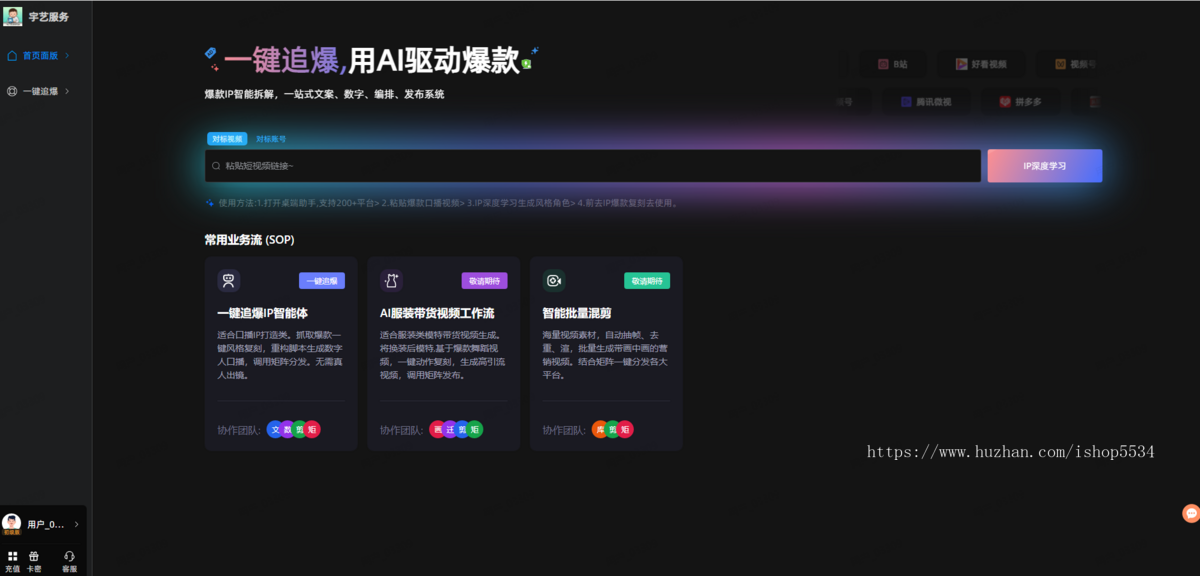Click the 用户_0 username label
Image resolution: width=1200 pixels, height=576 pixels.
pyautogui.click(x=46, y=524)
